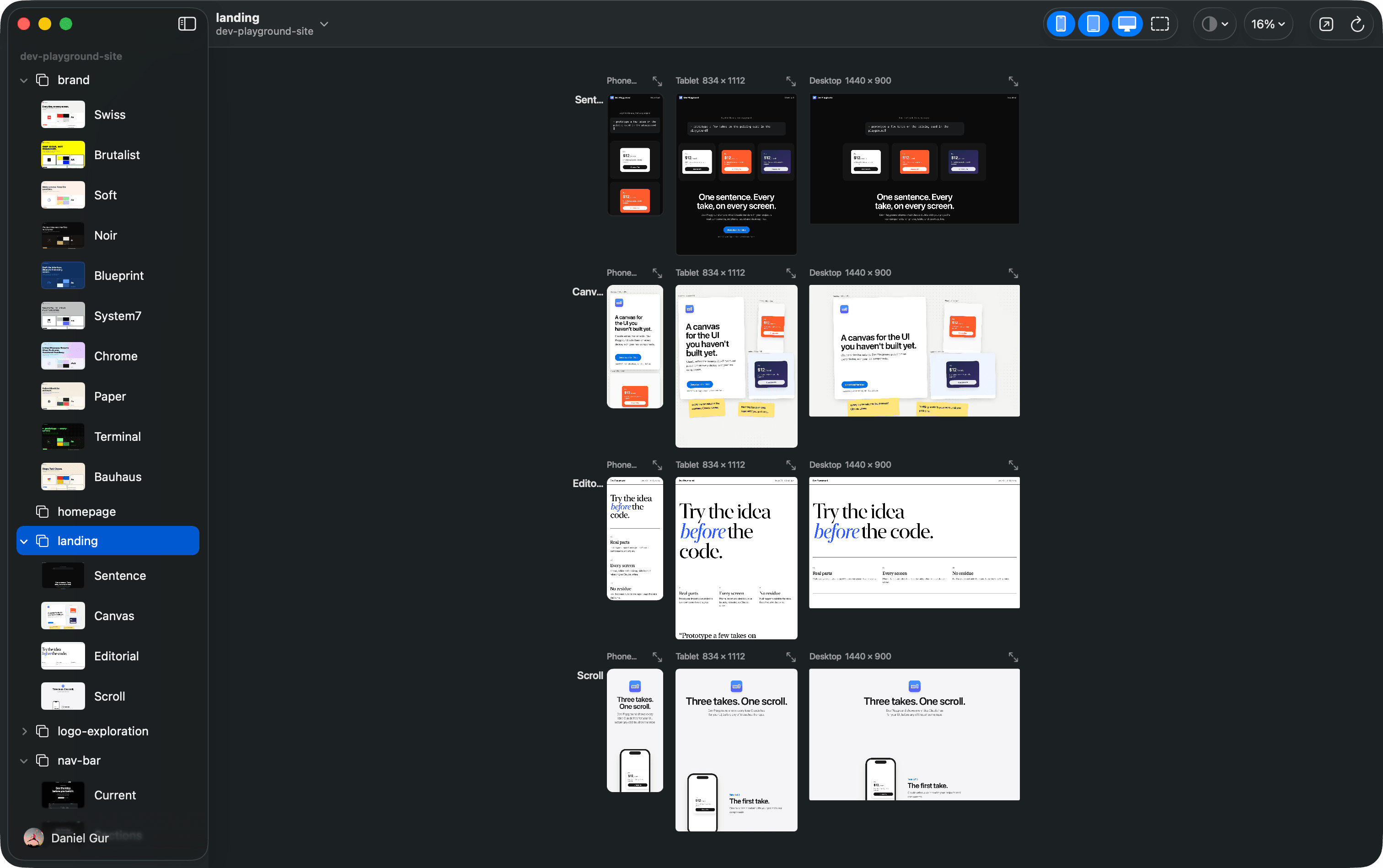This screenshot has height=868, width=1383.
Task: Open the Chrome thumbnail in sidebar
Action: pos(63,355)
